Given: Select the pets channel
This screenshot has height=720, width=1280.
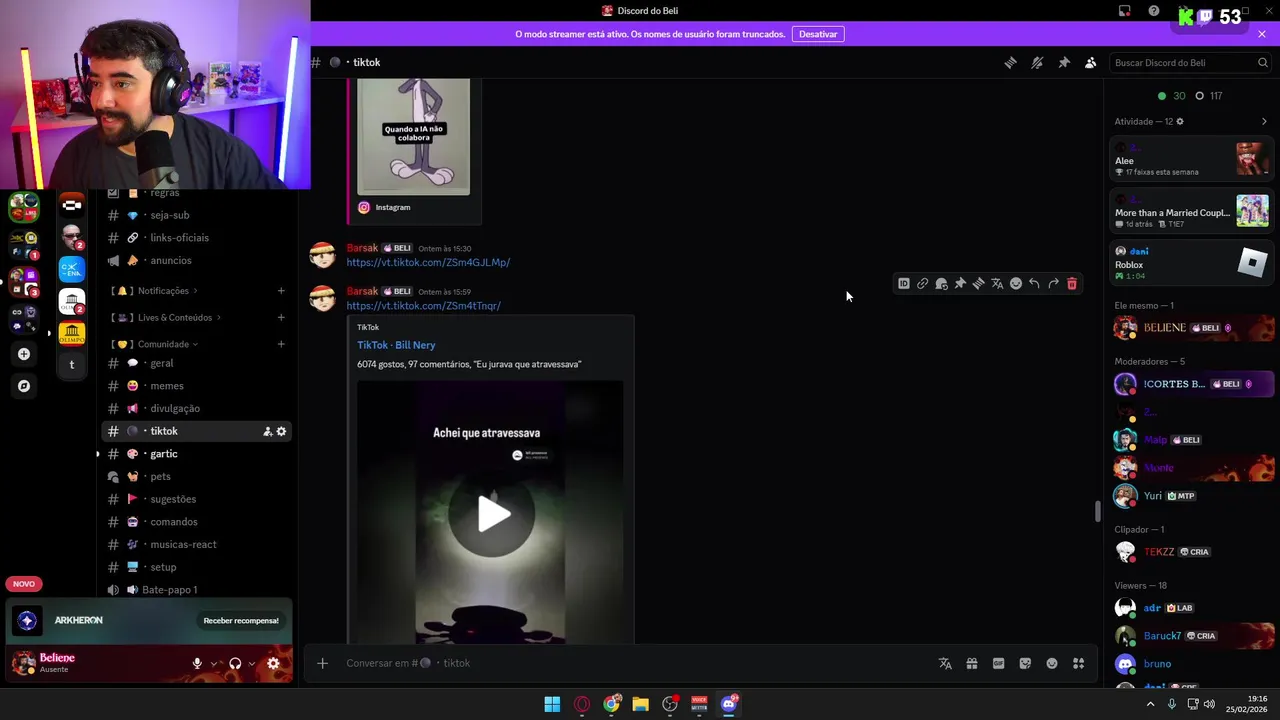Looking at the screenshot, I should pyautogui.click(x=196, y=476).
